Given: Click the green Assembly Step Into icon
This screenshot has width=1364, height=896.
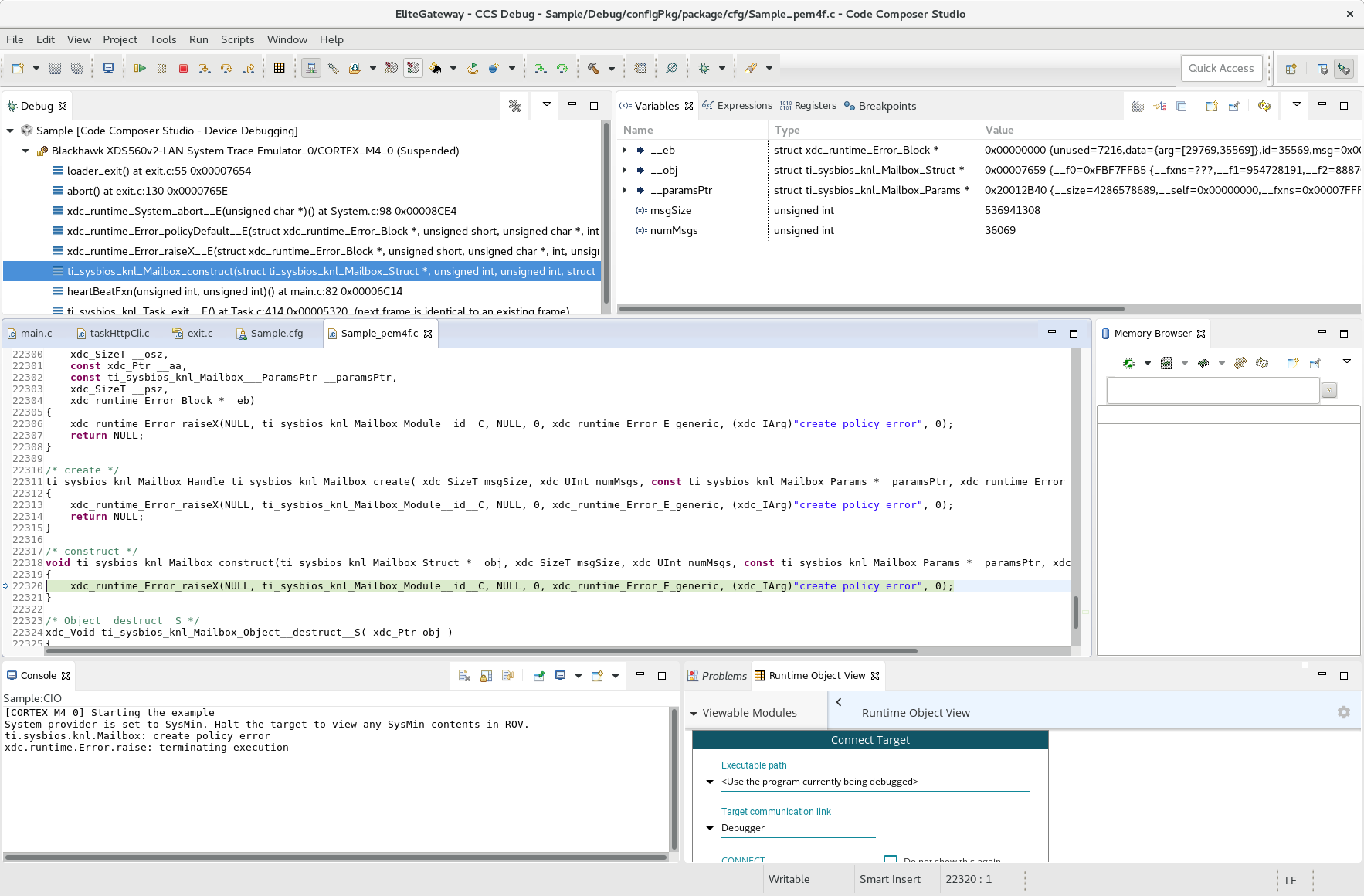Looking at the screenshot, I should [x=540, y=68].
